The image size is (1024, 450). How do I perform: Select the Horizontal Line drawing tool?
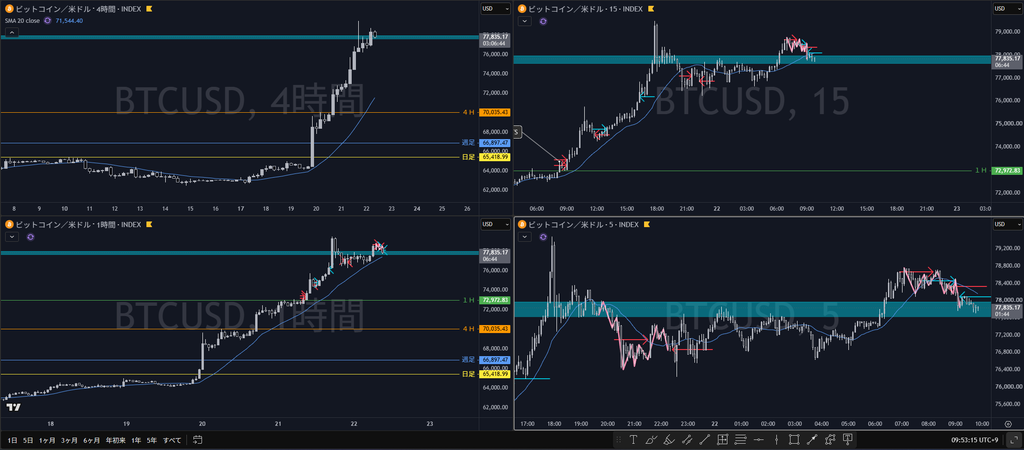coord(759,440)
